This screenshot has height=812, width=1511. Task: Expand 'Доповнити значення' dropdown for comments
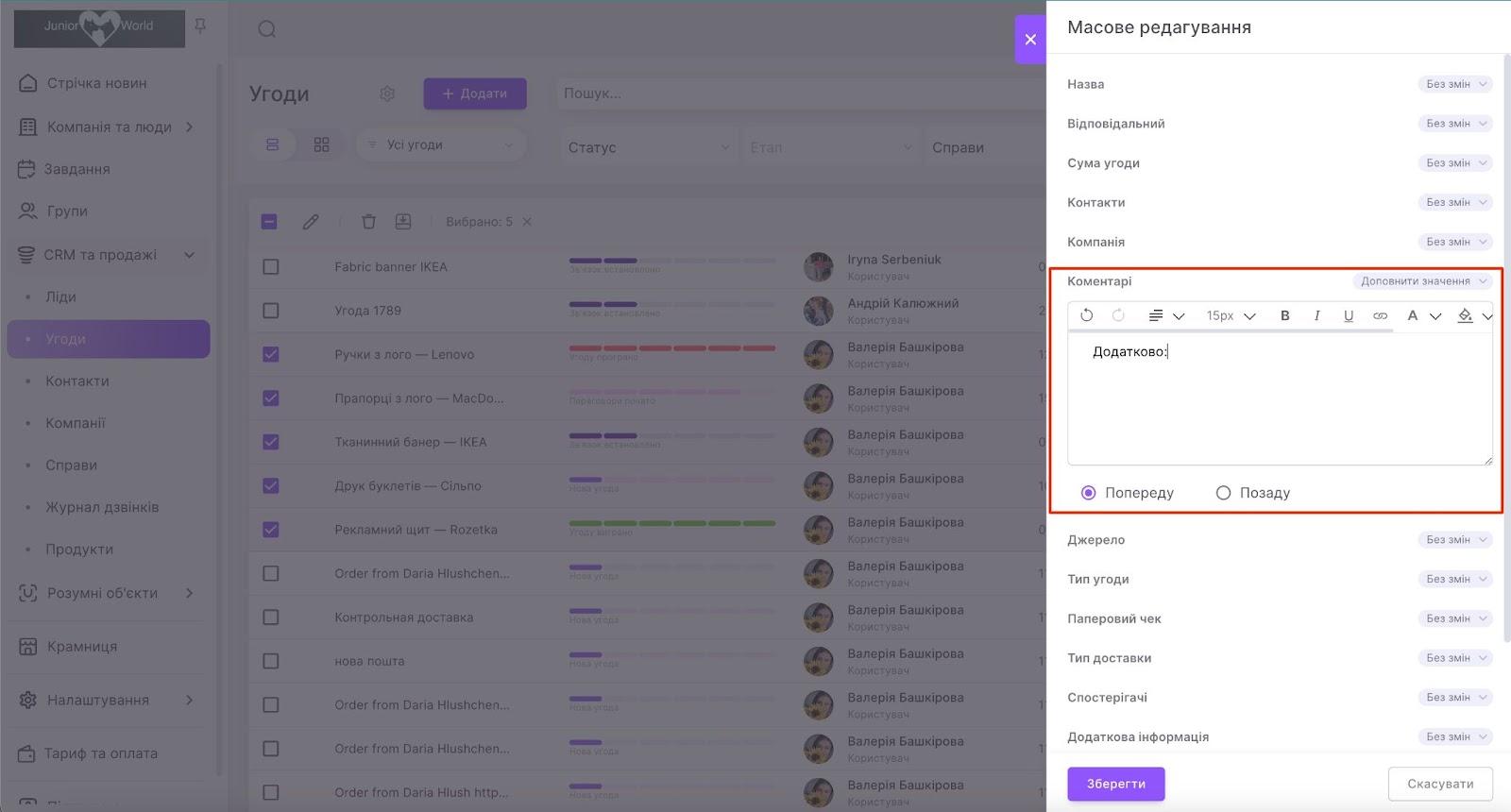(1422, 281)
